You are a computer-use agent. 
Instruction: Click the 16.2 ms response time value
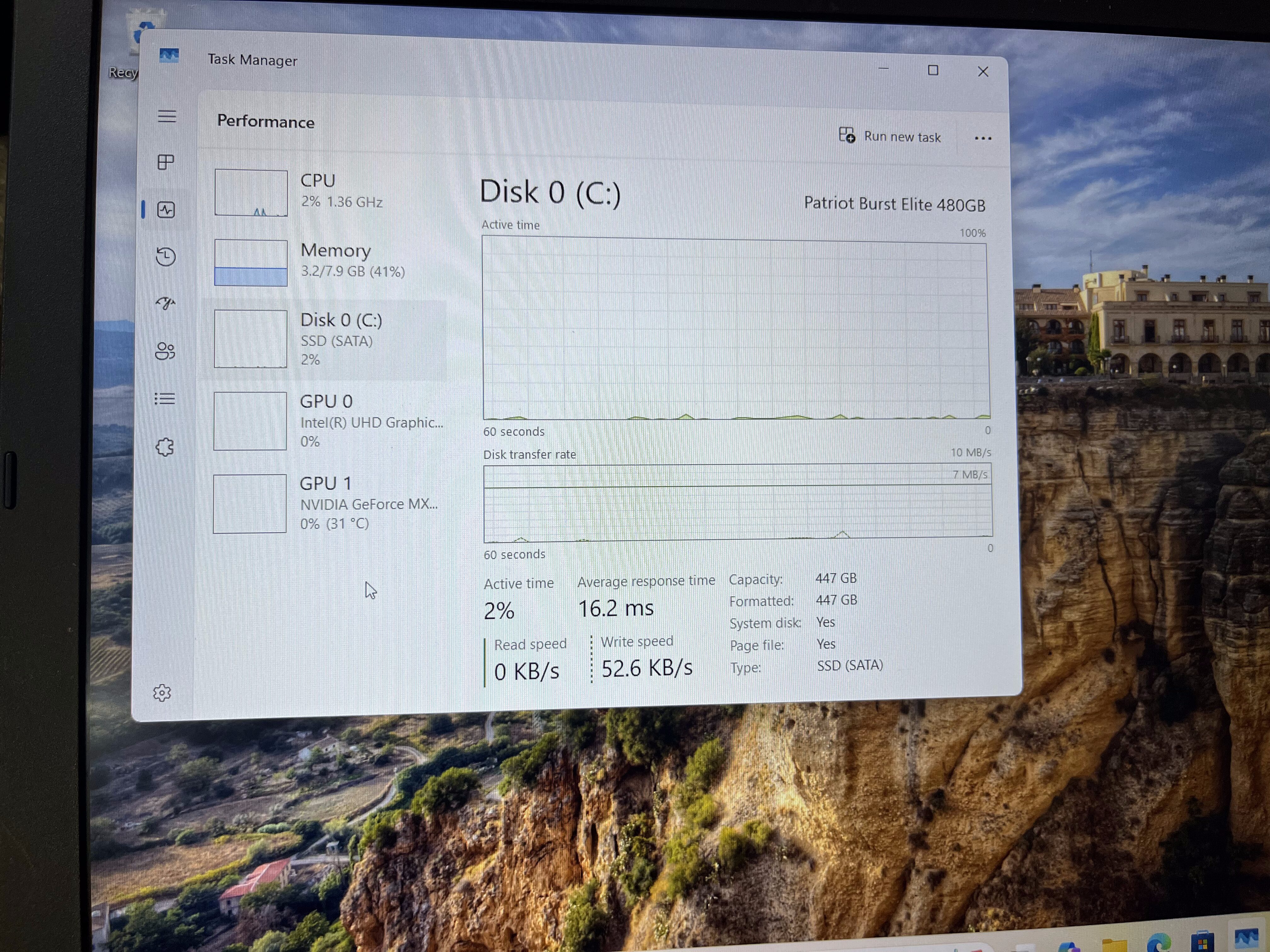(x=615, y=608)
